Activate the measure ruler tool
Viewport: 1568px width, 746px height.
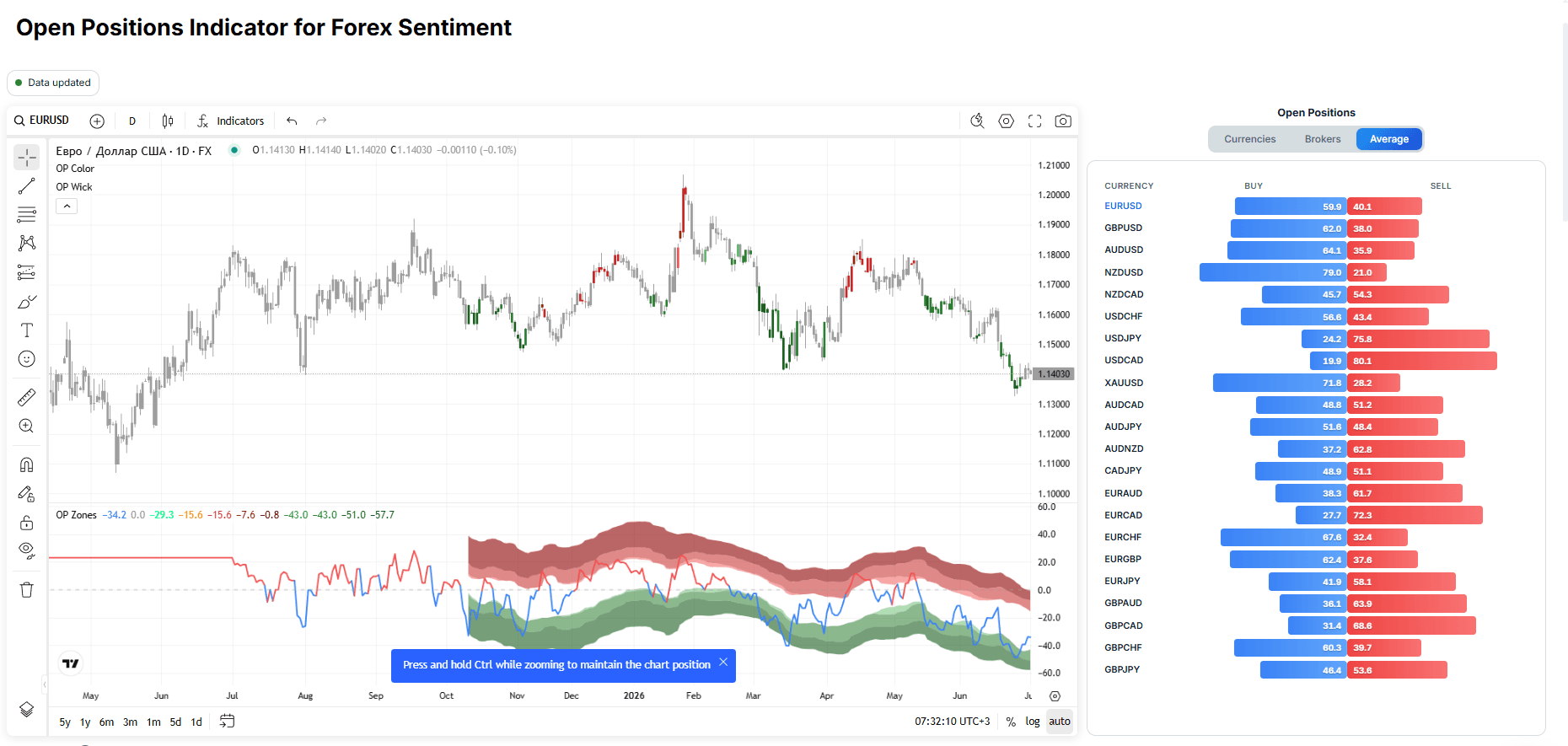pyautogui.click(x=27, y=397)
